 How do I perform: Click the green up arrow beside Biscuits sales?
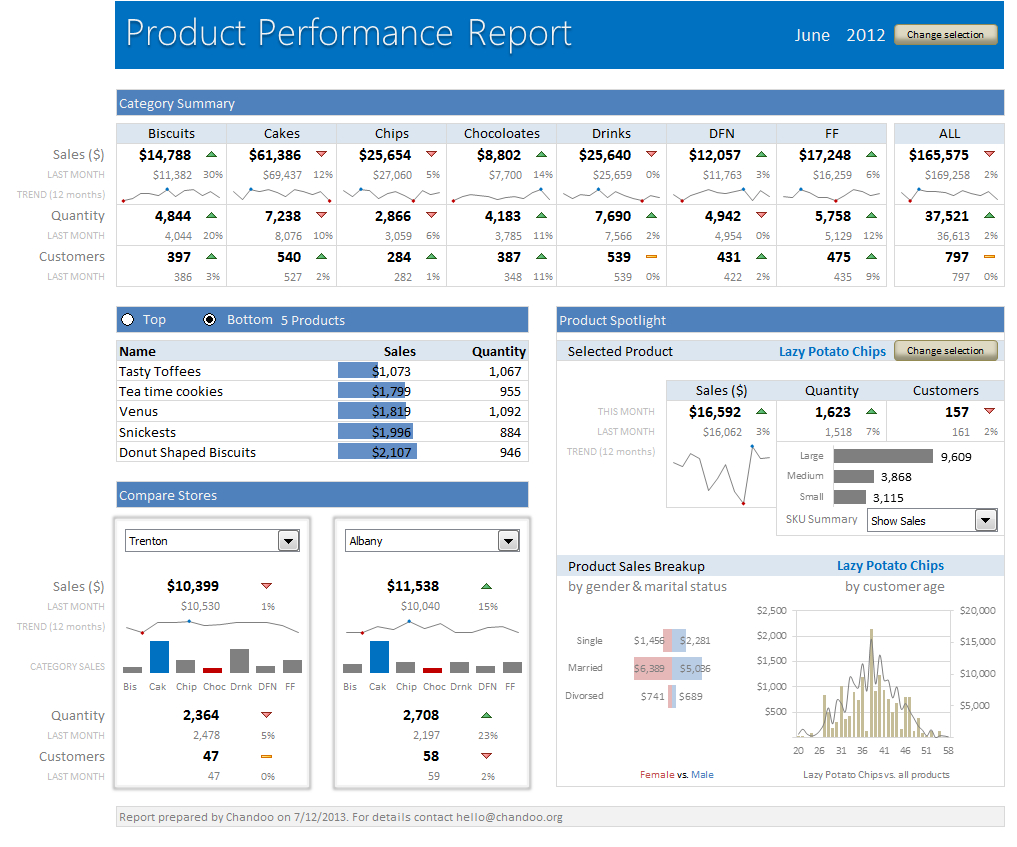click(x=211, y=155)
